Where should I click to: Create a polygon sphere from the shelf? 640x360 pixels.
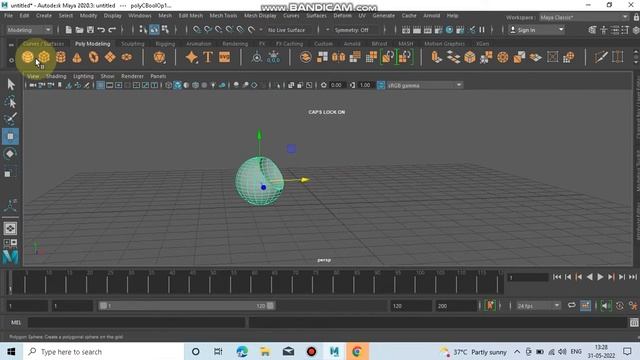(27, 57)
